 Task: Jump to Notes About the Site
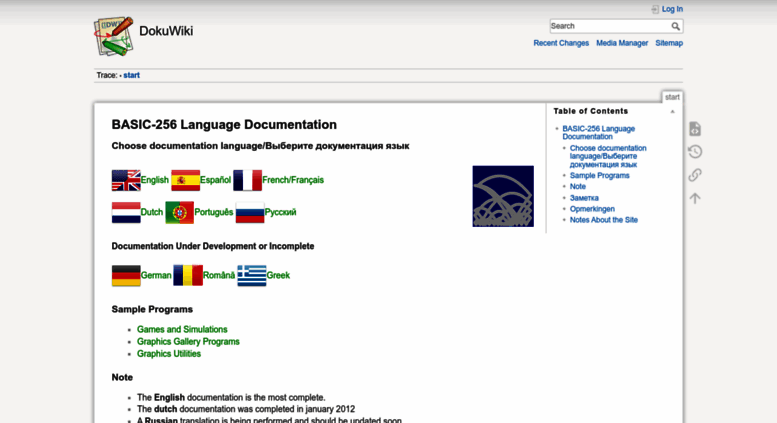coord(604,220)
